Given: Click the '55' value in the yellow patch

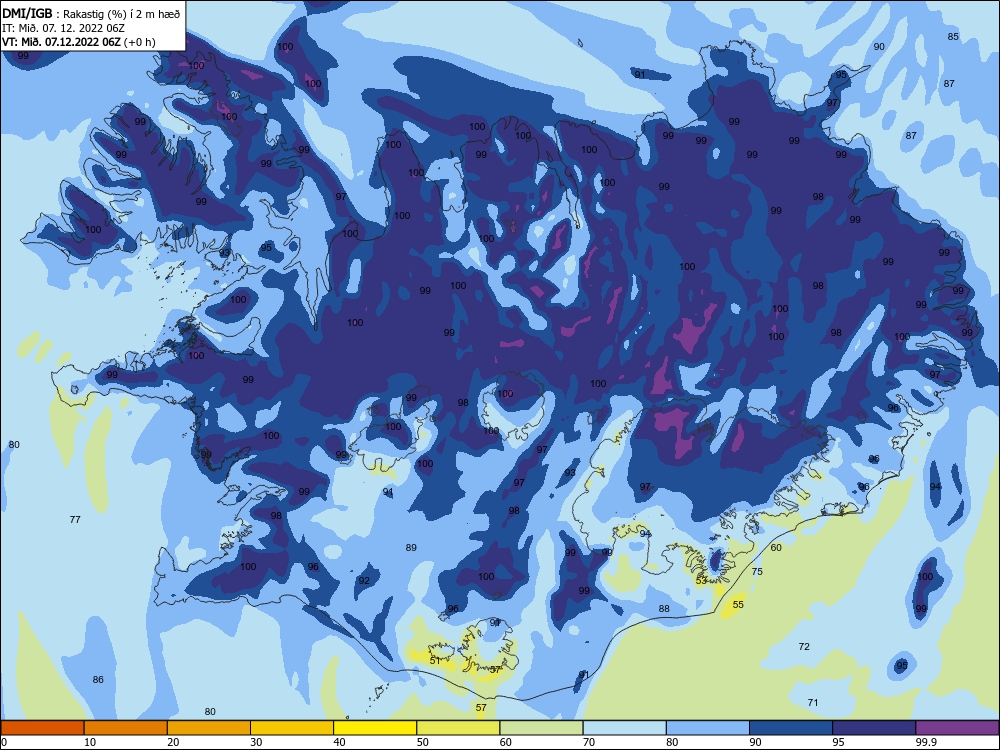Looking at the screenshot, I should click(738, 605).
